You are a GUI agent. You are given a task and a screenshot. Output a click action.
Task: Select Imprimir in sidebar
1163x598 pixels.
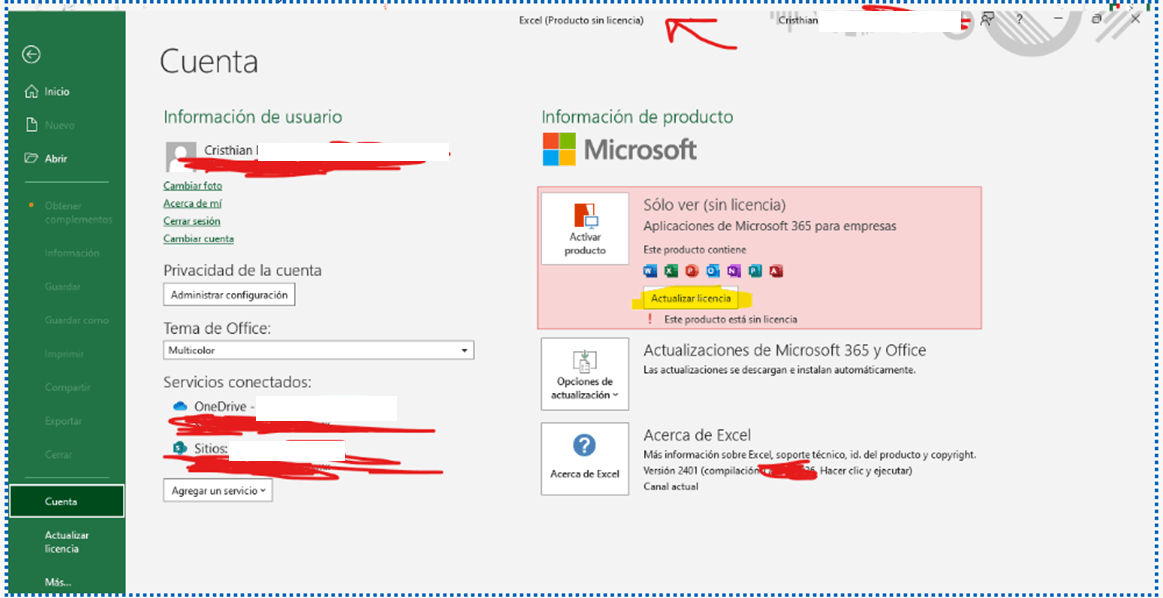(x=64, y=354)
